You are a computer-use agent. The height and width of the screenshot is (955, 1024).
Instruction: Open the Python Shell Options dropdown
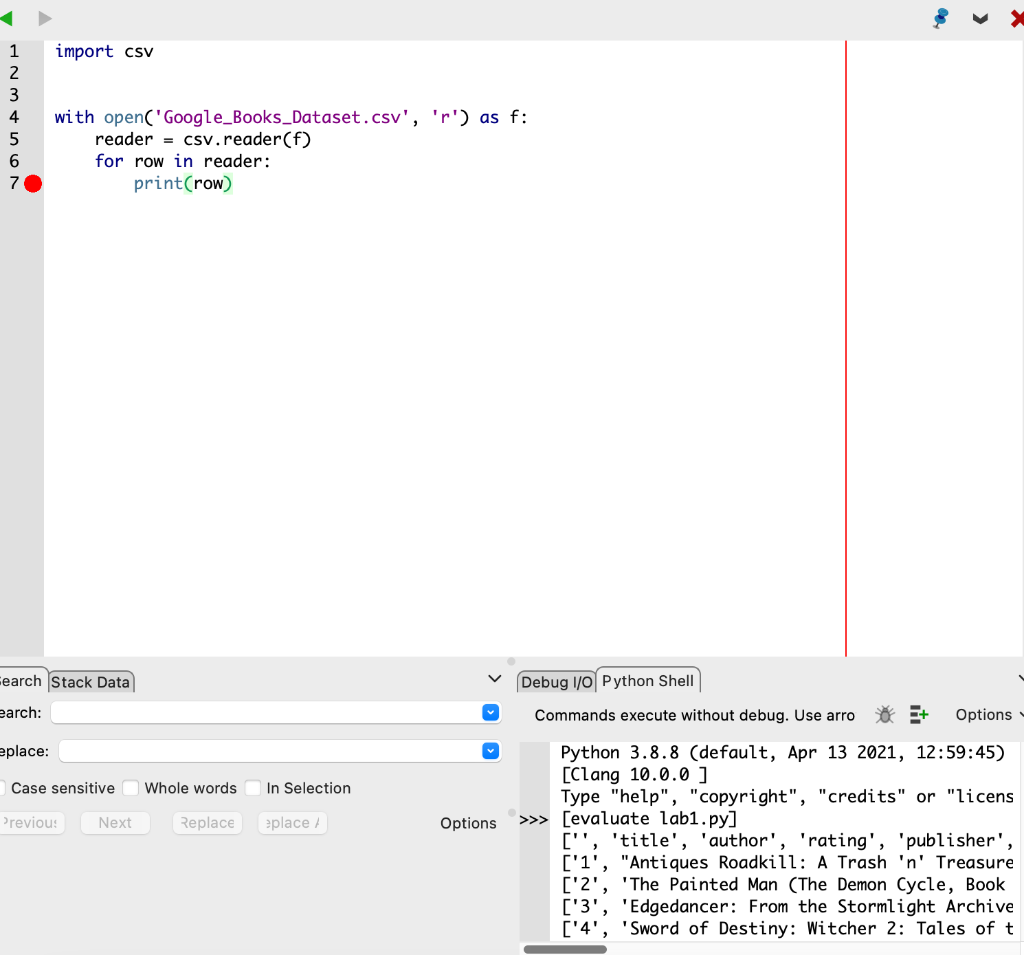click(x=984, y=714)
